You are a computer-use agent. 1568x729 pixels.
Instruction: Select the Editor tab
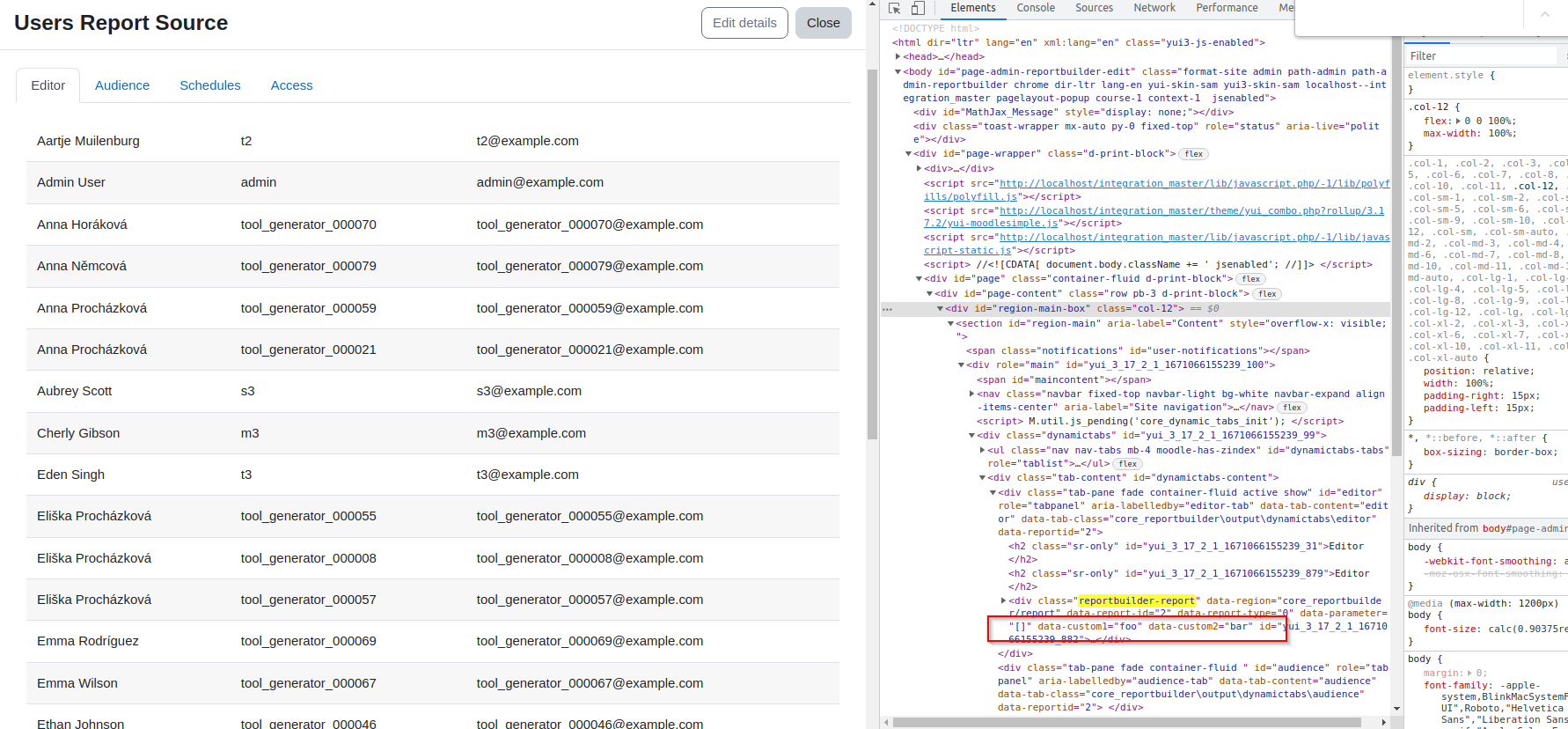[x=48, y=85]
